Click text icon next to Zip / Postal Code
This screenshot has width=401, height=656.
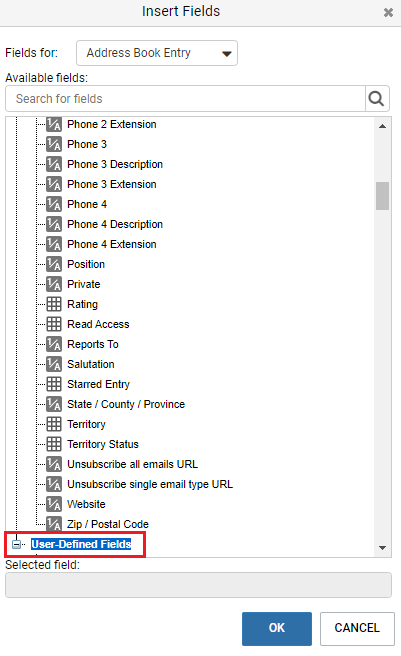click(54, 524)
